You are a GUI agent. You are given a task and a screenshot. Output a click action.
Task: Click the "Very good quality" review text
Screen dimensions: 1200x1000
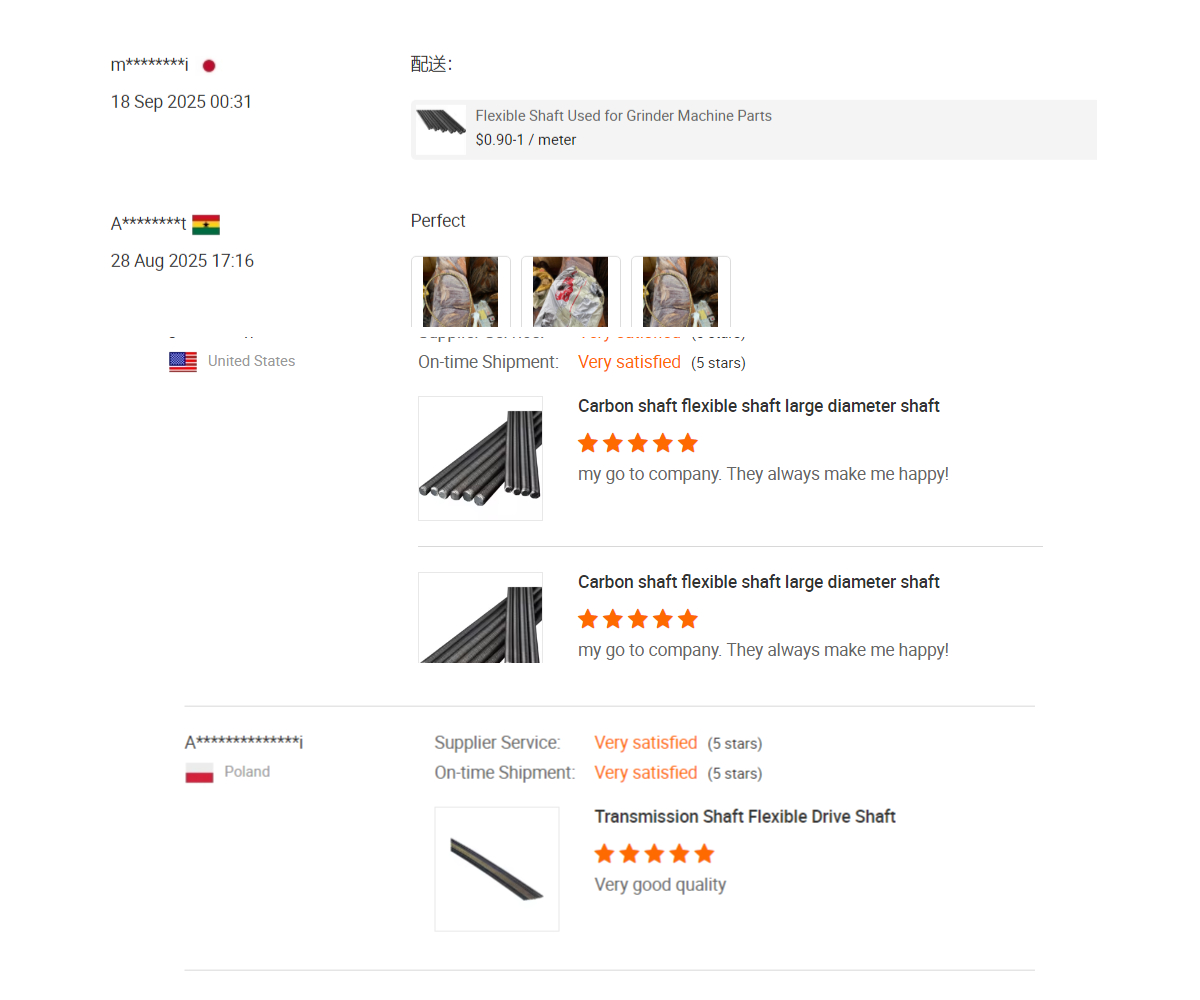(660, 885)
